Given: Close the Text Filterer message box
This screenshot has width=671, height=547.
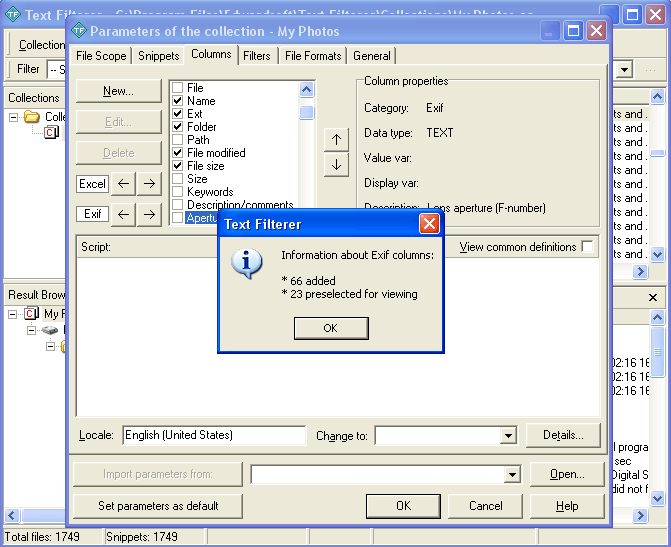Looking at the screenshot, I should [x=429, y=224].
